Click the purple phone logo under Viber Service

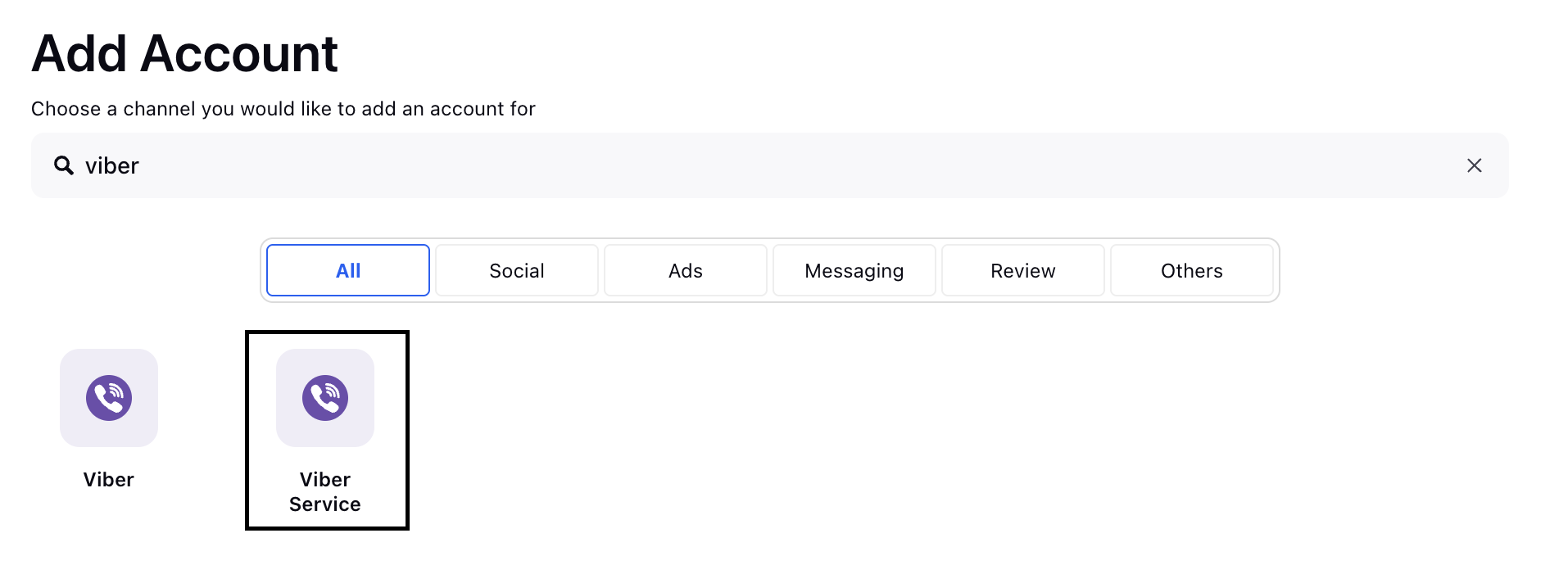click(x=325, y=398)
